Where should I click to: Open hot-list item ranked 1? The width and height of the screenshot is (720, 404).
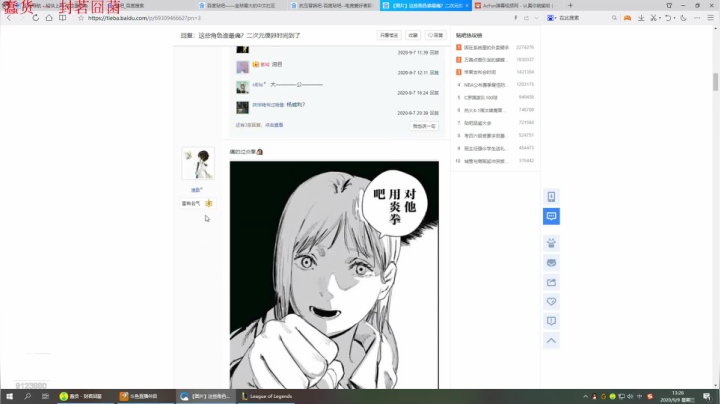pyautogui.click(x=486, y=47)
